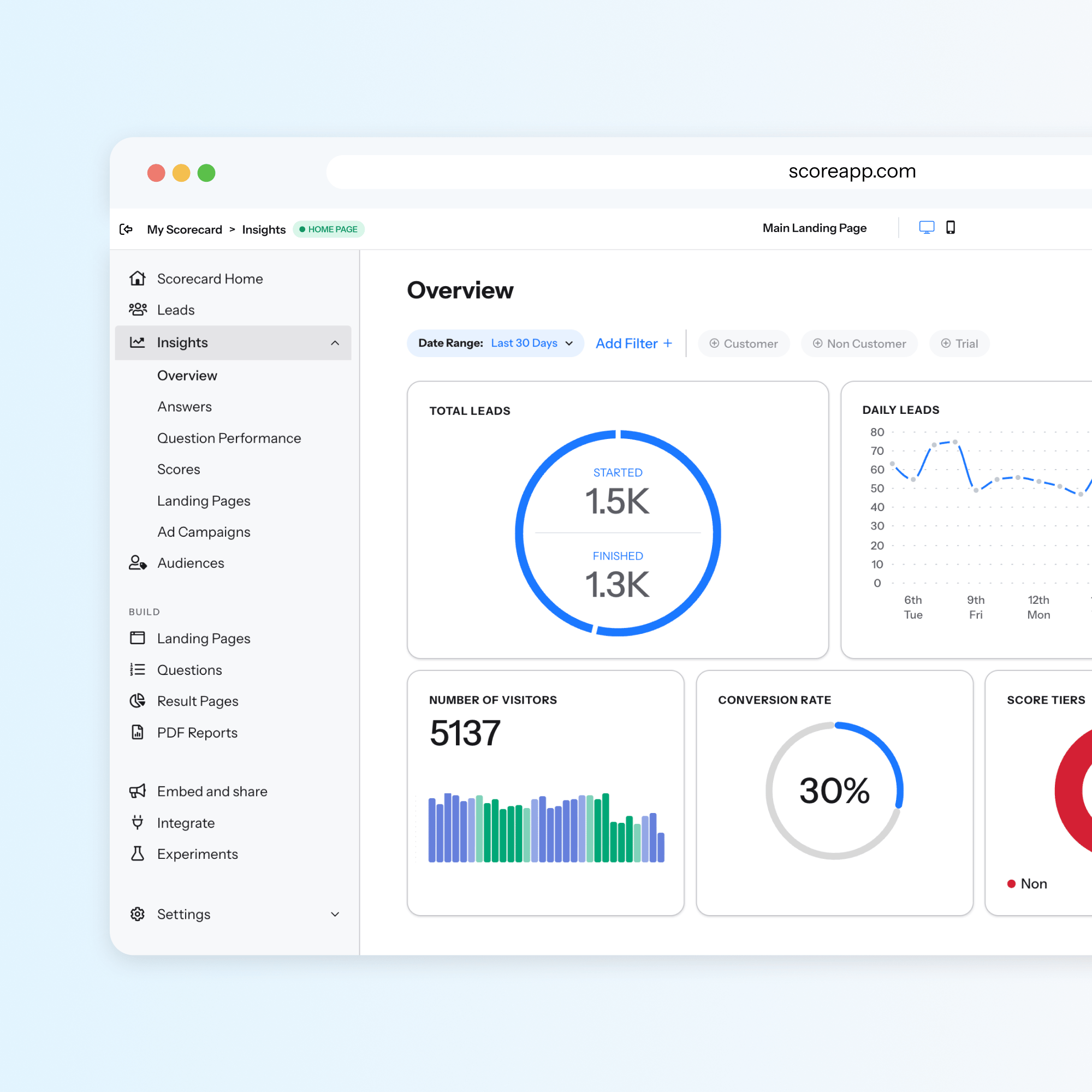This screenshot has width=1092, height=1092.
Task: Open the Date Range Last 30 Days dropdown
Action: (x=495, y=343)
